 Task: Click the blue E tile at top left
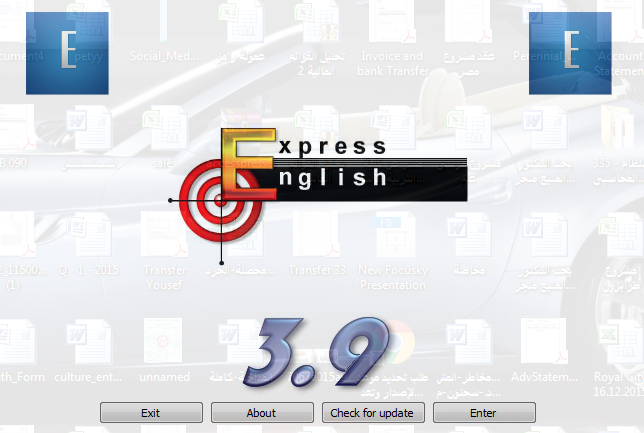point(67,53)
